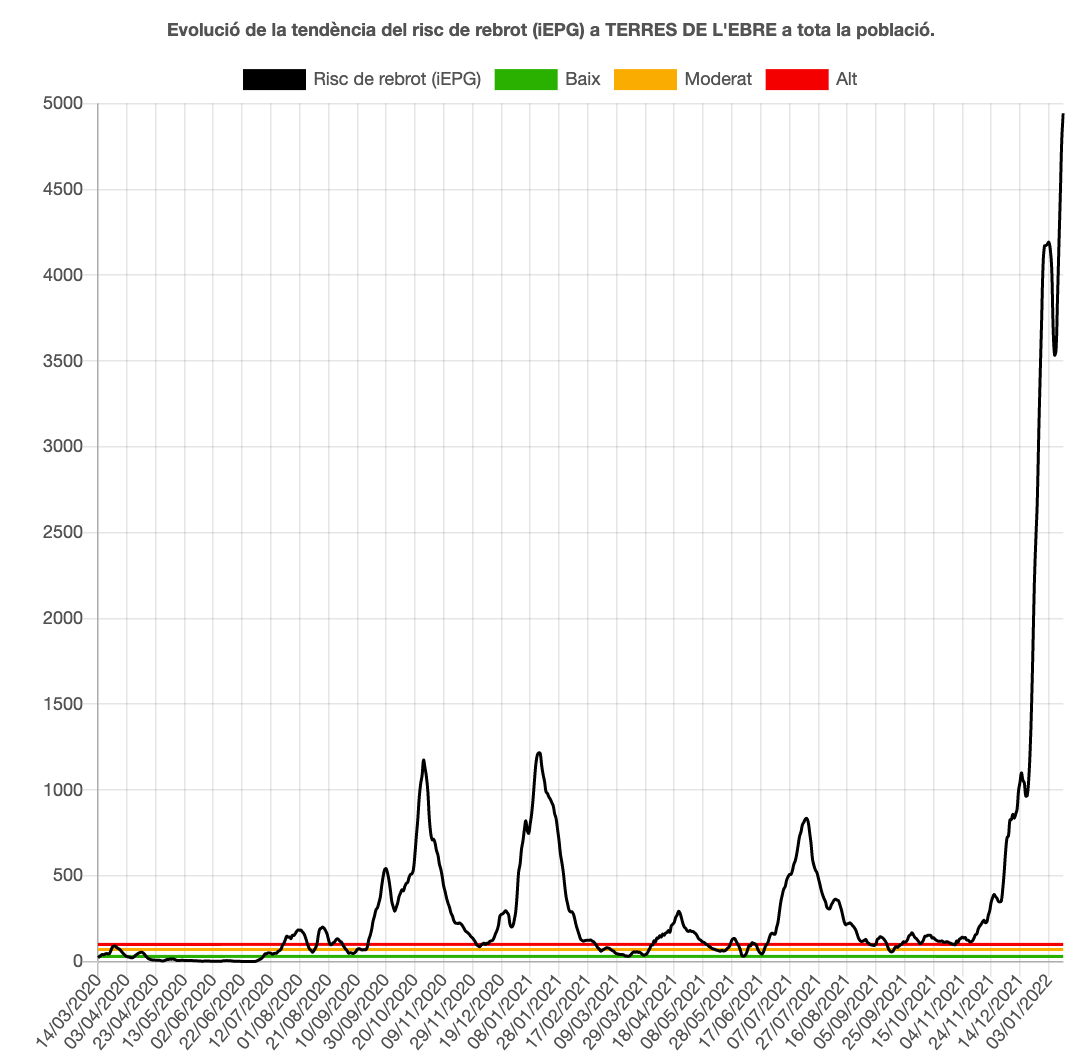1070x1062 pixels.
Task: Toggle the 'Moderat' legend text
Action: point(718,79)
